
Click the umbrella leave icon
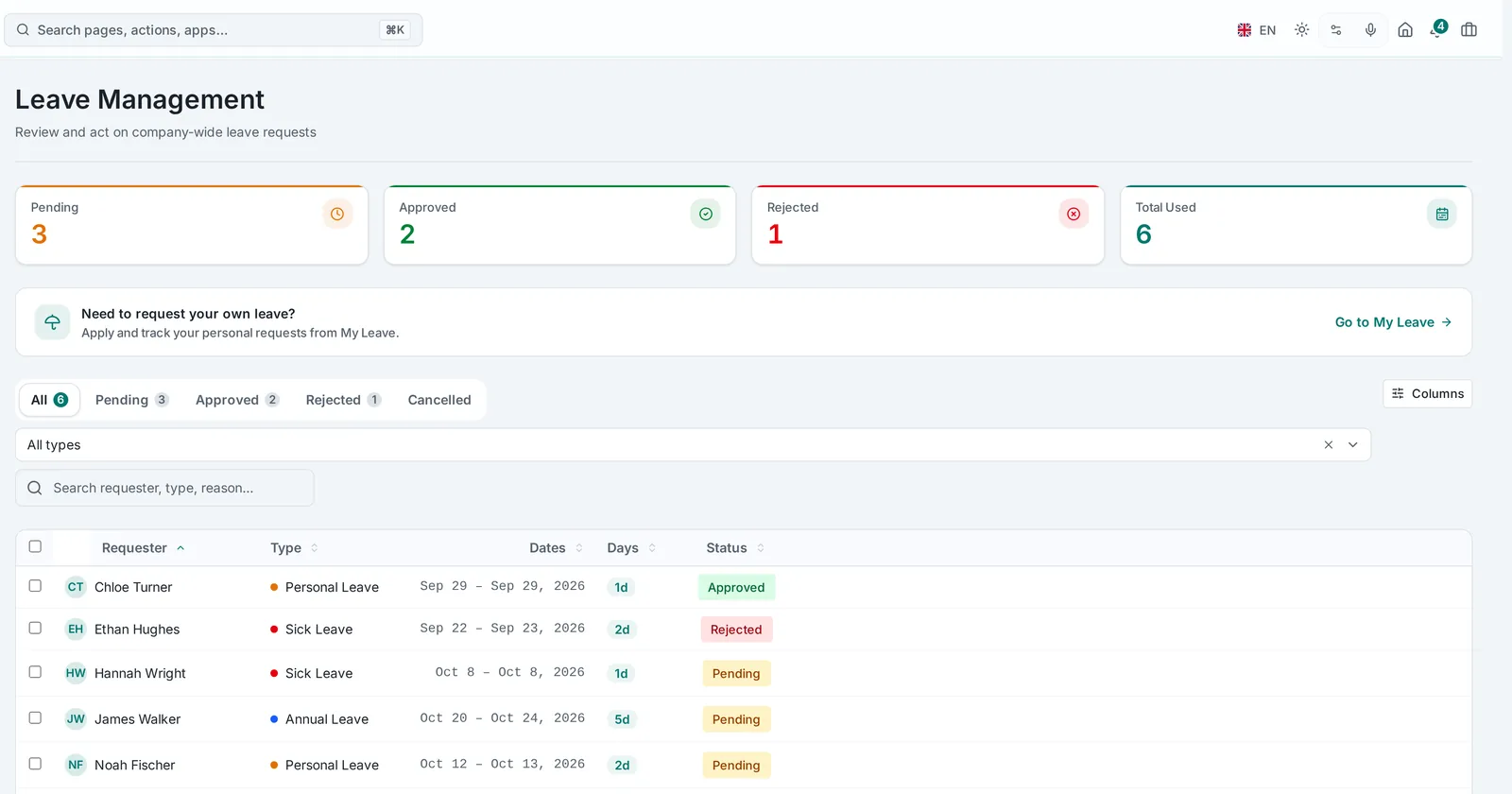click(x=53, y=322)
